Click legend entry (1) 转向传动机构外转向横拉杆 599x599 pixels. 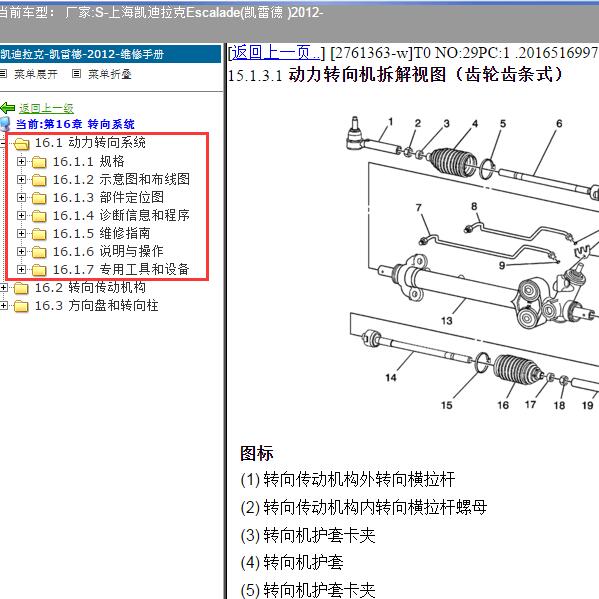(x=348, y=479)
